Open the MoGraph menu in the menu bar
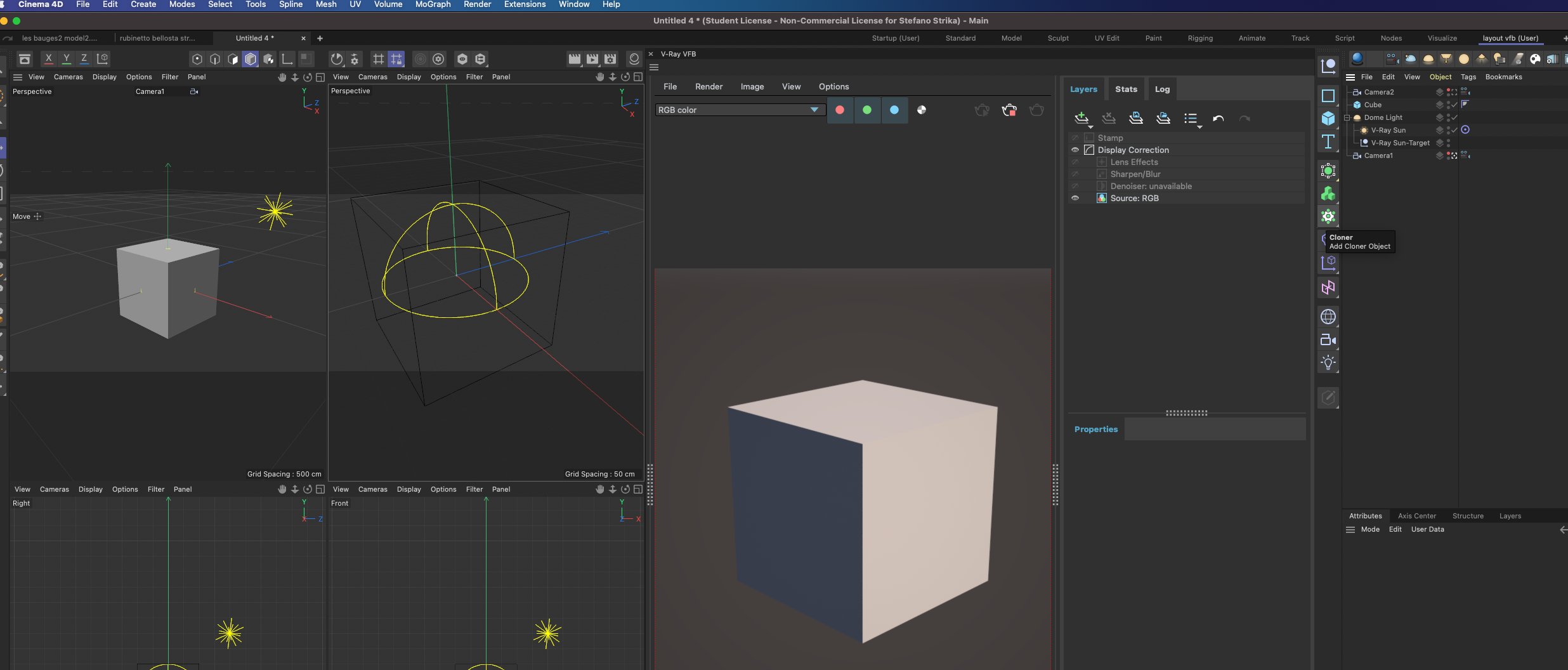Viewport: 1568px width, 670px height. [x=433, y=4]
